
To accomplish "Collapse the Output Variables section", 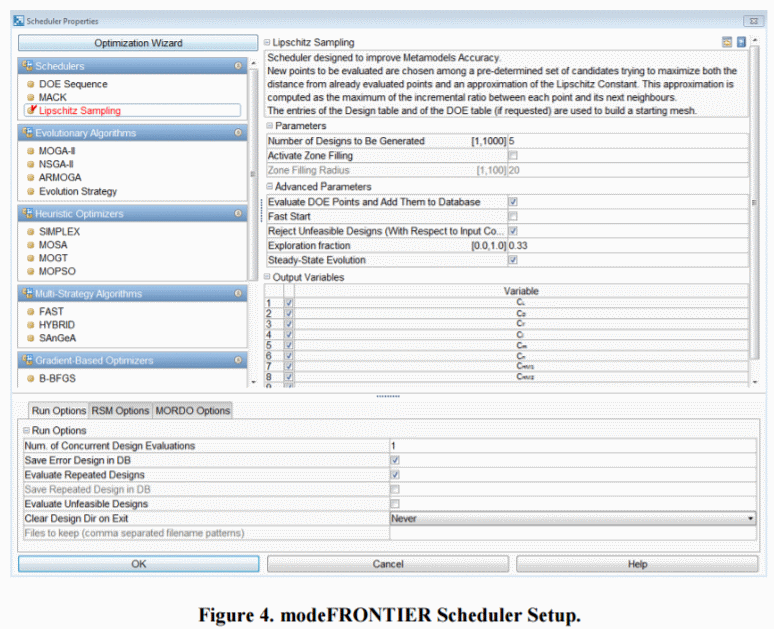I will (x=267, y=277).
